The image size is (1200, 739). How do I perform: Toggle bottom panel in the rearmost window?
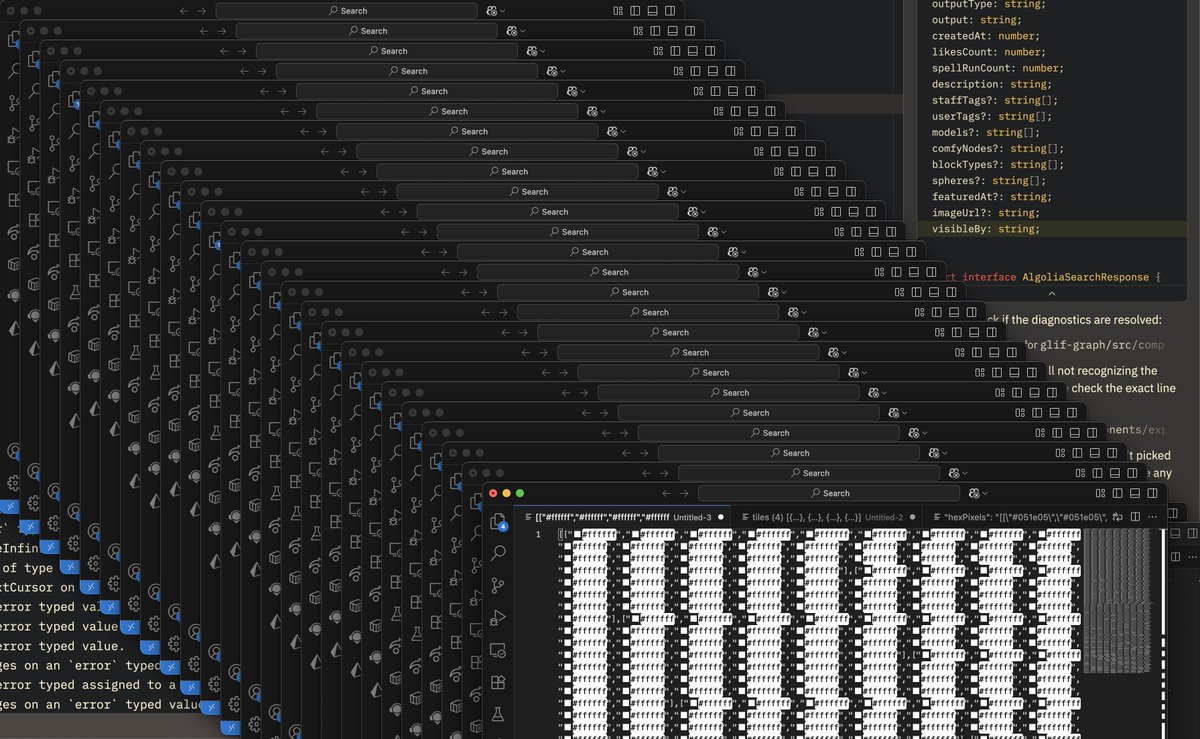tap(652, 10)
